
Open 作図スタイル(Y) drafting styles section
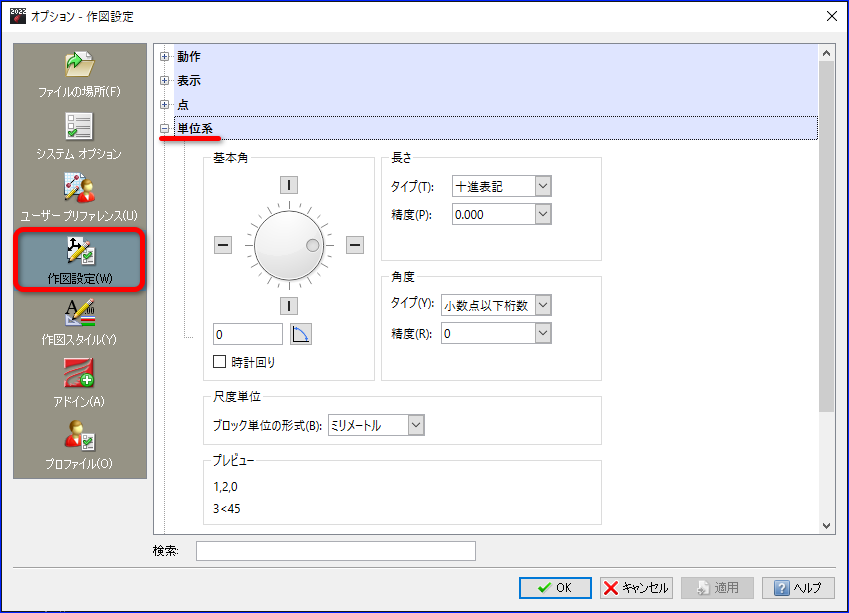click(80, 323)
